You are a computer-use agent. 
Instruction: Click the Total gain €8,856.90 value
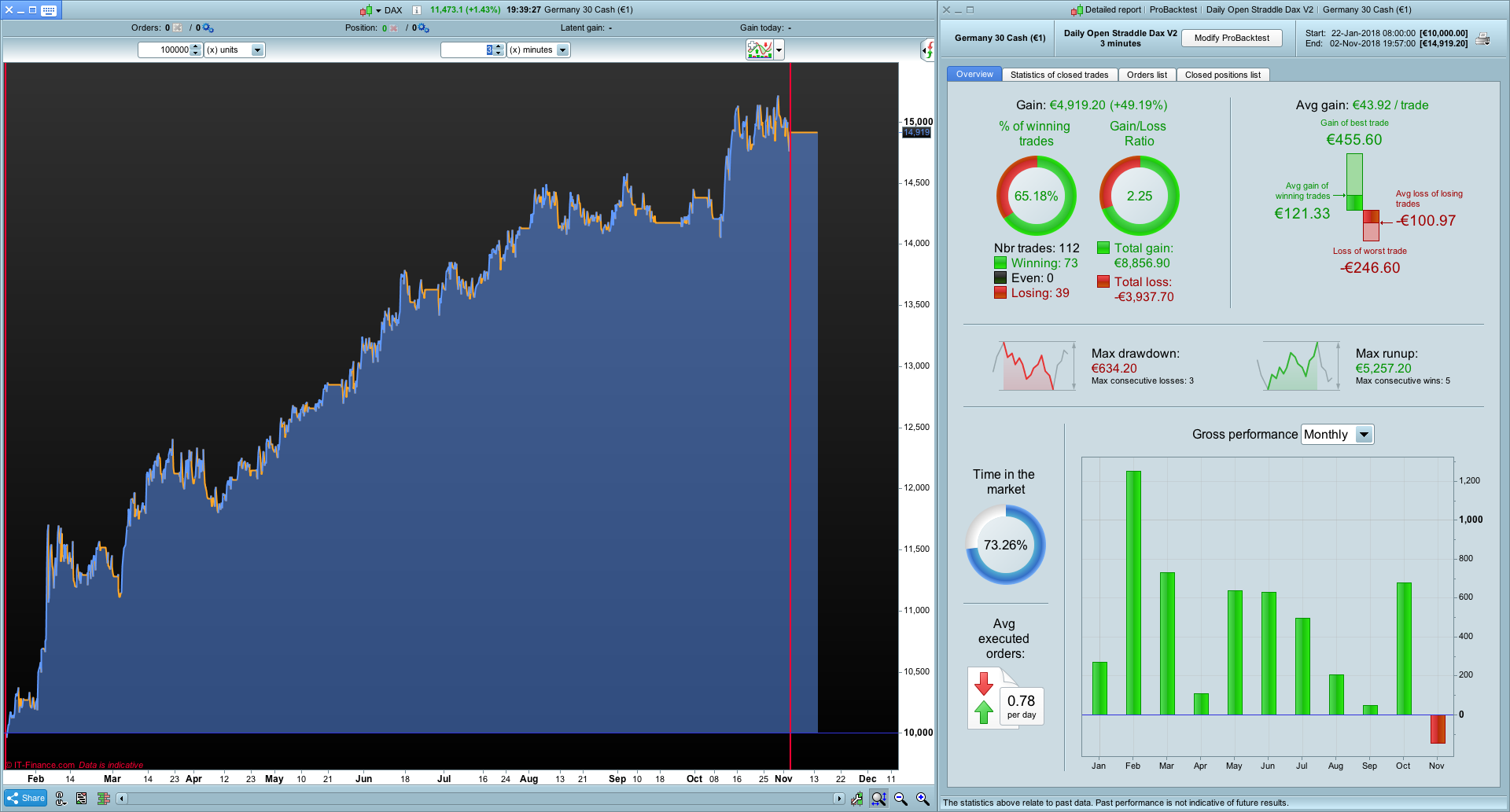(1142, 263)
